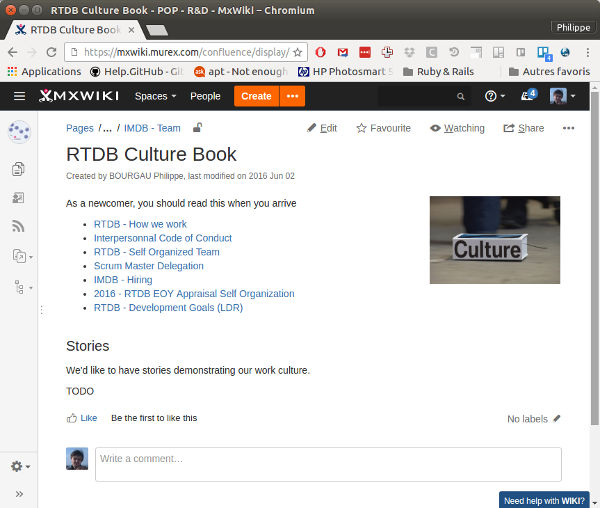Reload the page with refresh icon
This screenshot has width=600, height=508.
51,52
